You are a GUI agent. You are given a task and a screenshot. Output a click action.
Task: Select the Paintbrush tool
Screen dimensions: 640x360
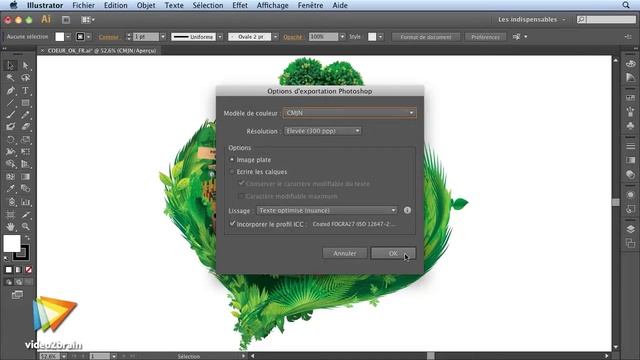[11, 115]
